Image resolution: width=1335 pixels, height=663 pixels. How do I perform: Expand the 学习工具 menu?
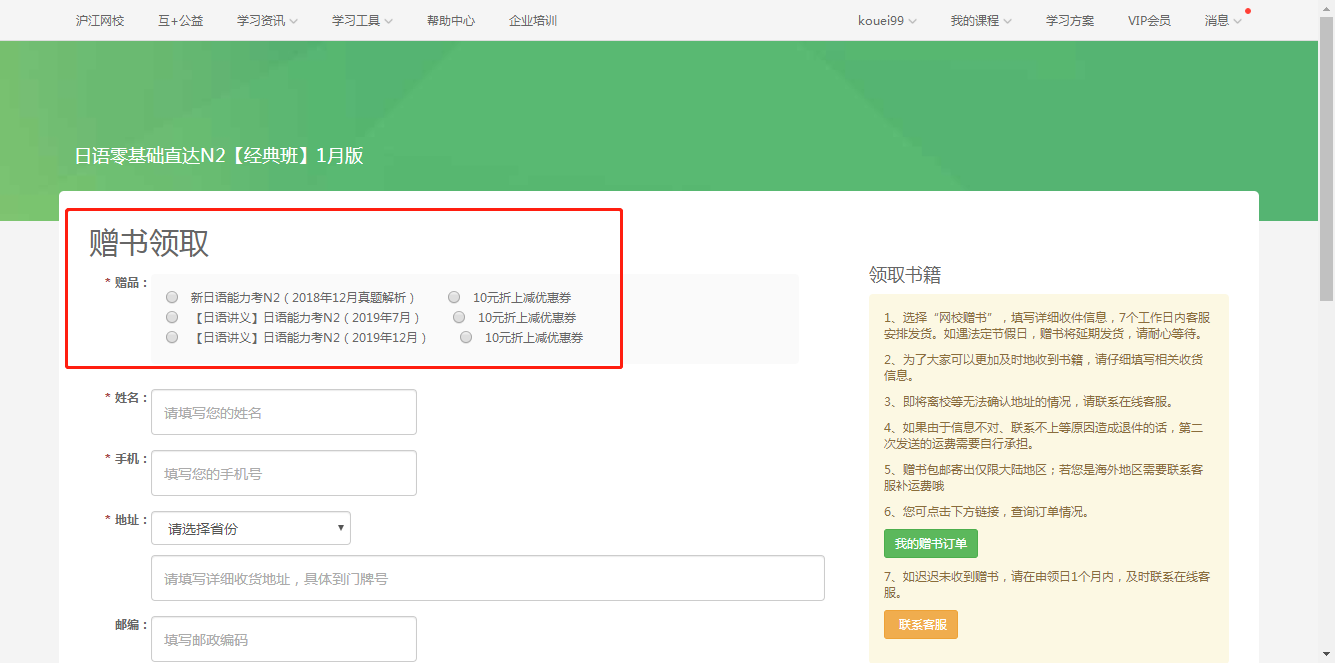point(362,20)
